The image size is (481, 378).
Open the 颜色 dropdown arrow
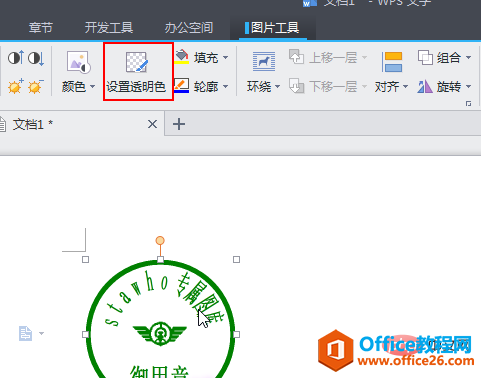tap(92, 87)
